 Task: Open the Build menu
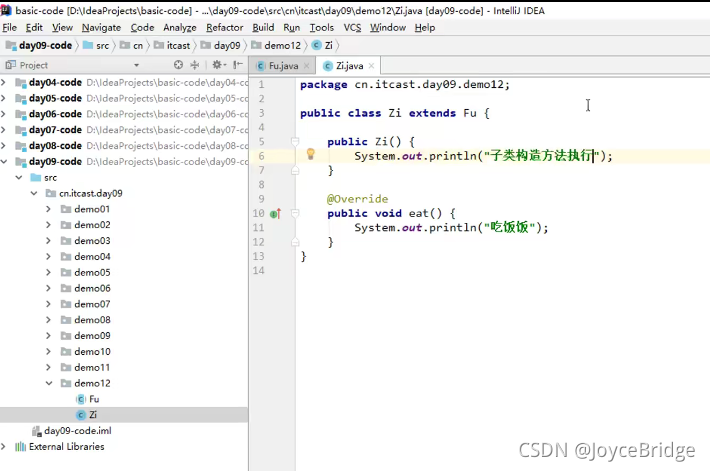click(263, 28)
